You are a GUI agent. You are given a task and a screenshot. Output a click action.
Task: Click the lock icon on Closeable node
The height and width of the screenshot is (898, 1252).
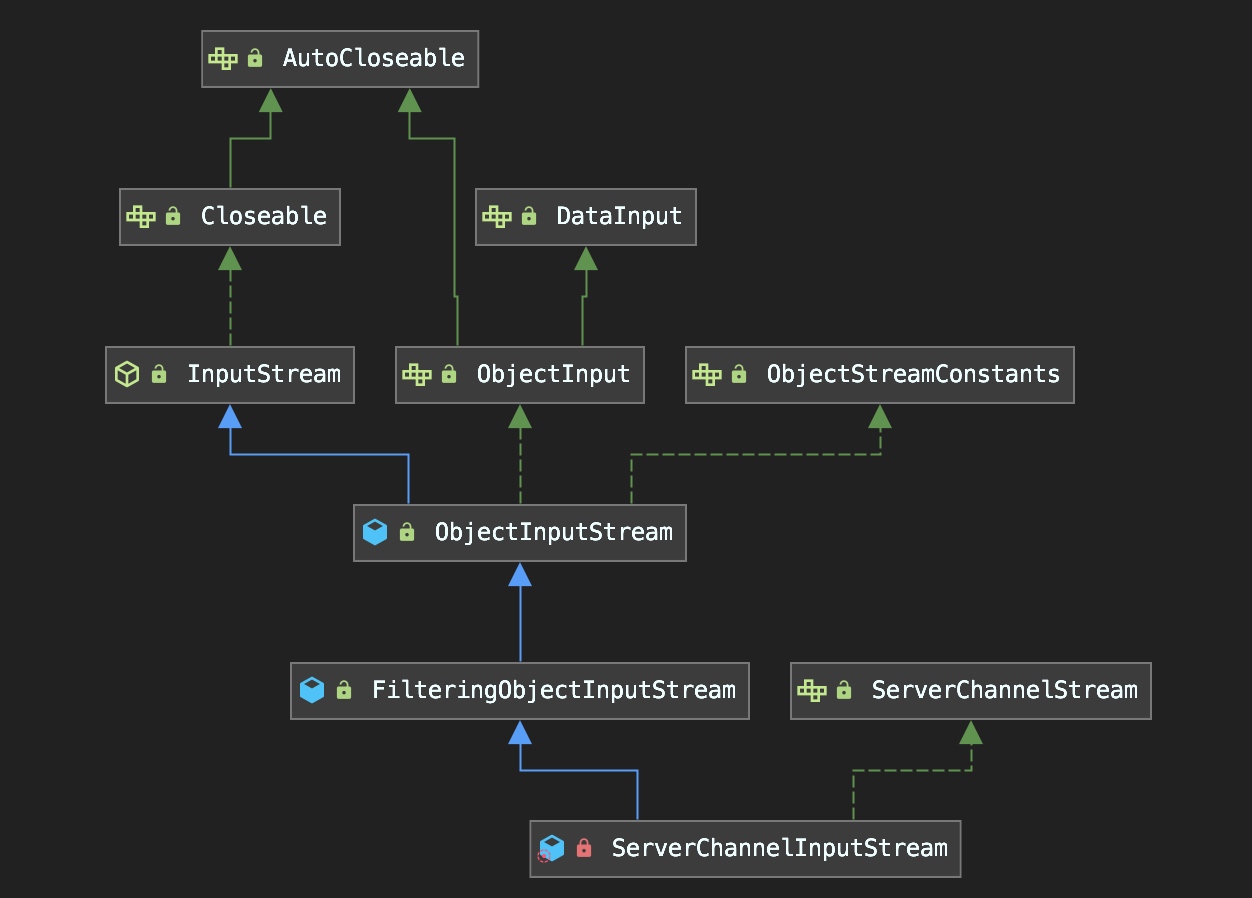tap(173, 216)
